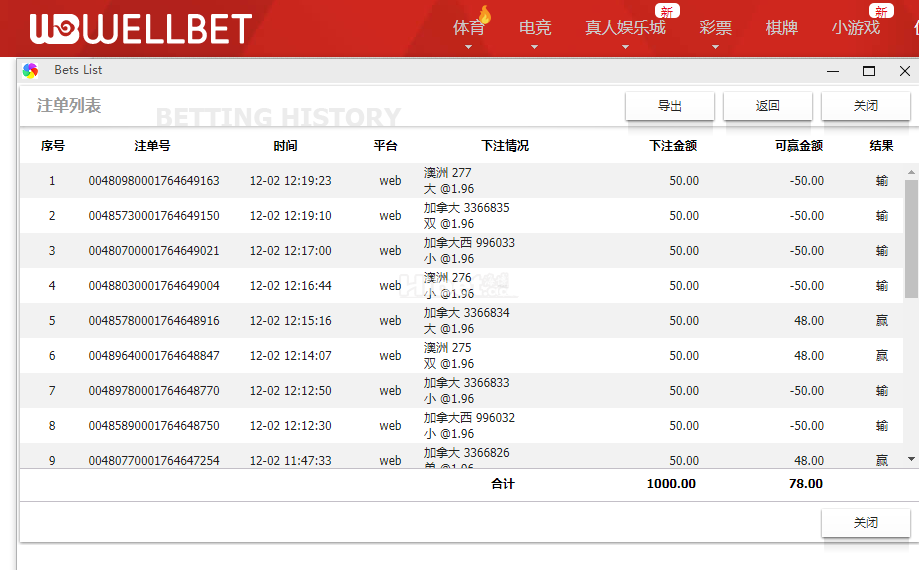Close the Bets List window with X
The width and height of the screenshot is (919, 570).
click(x=904, y=71)
